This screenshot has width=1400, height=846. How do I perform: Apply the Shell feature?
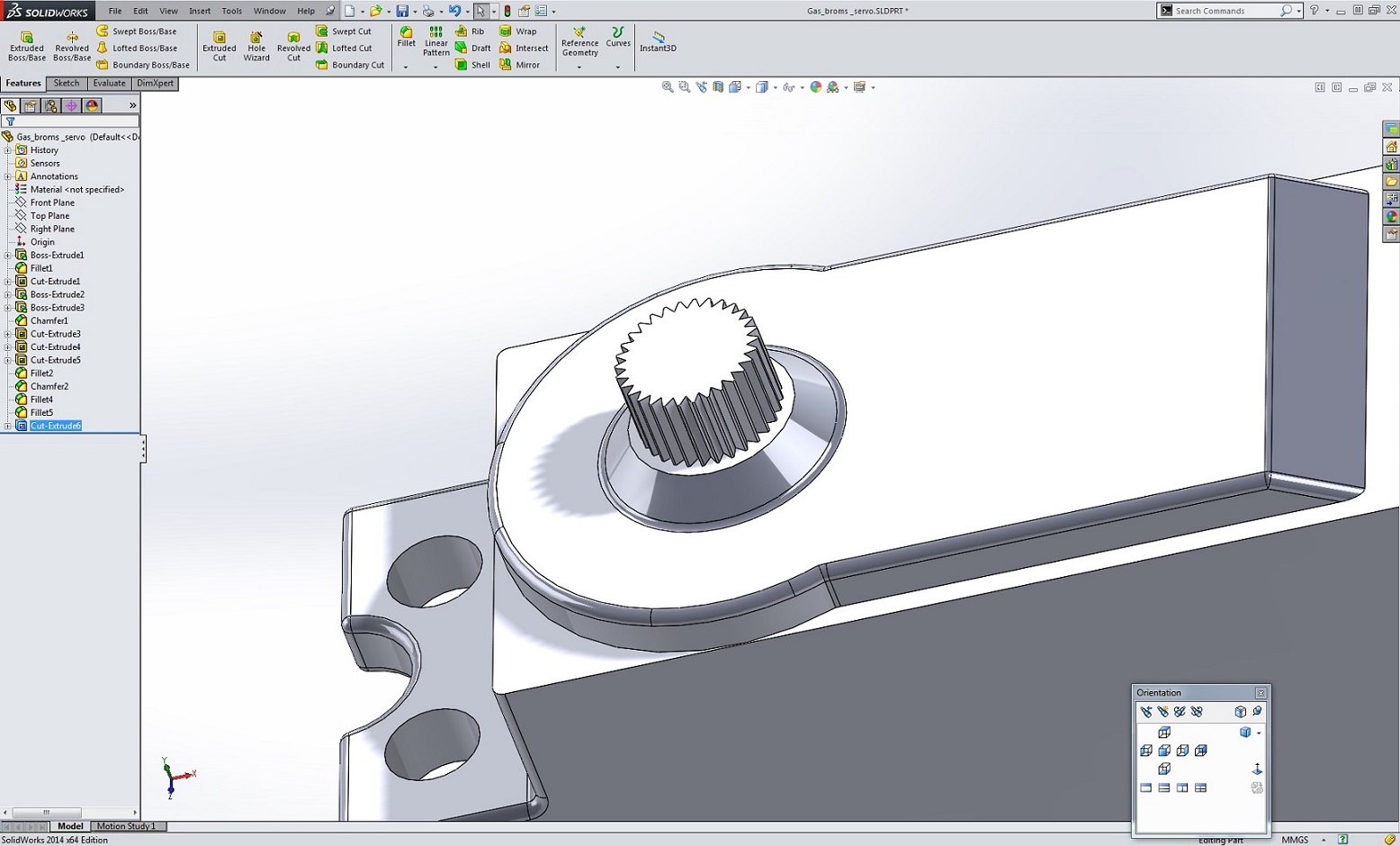tap(473, 65)
